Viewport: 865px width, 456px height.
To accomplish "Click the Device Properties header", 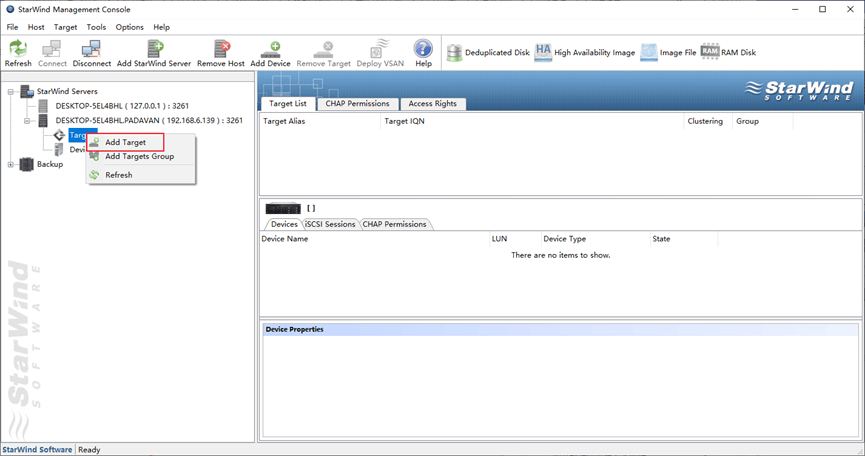I will tap(560, 329).
